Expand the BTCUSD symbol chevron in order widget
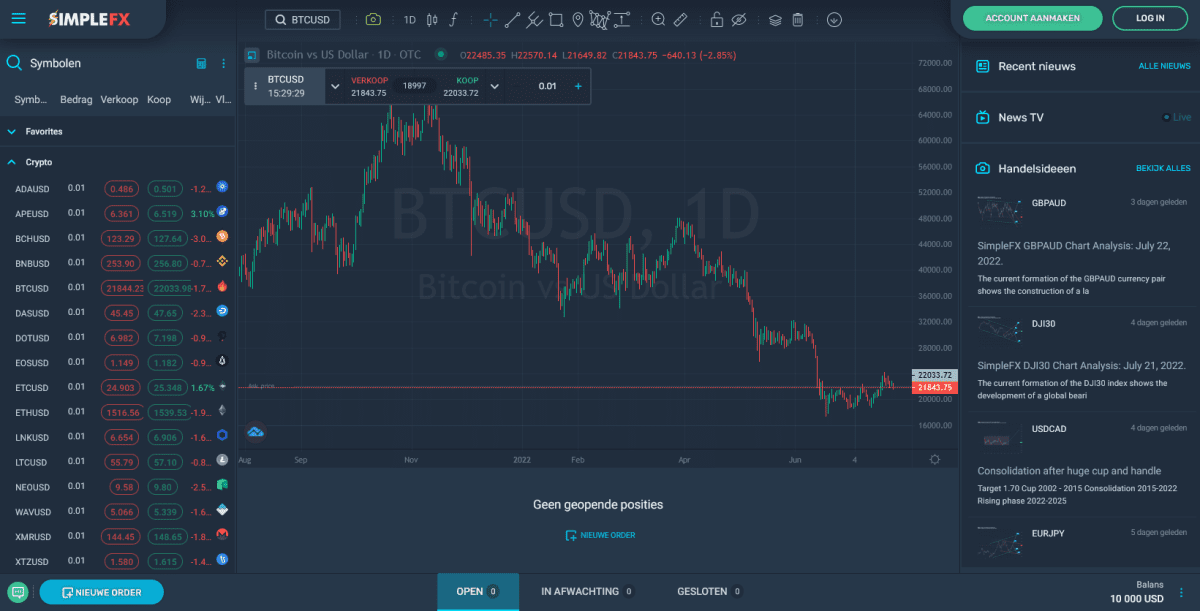 click(335, 86)
